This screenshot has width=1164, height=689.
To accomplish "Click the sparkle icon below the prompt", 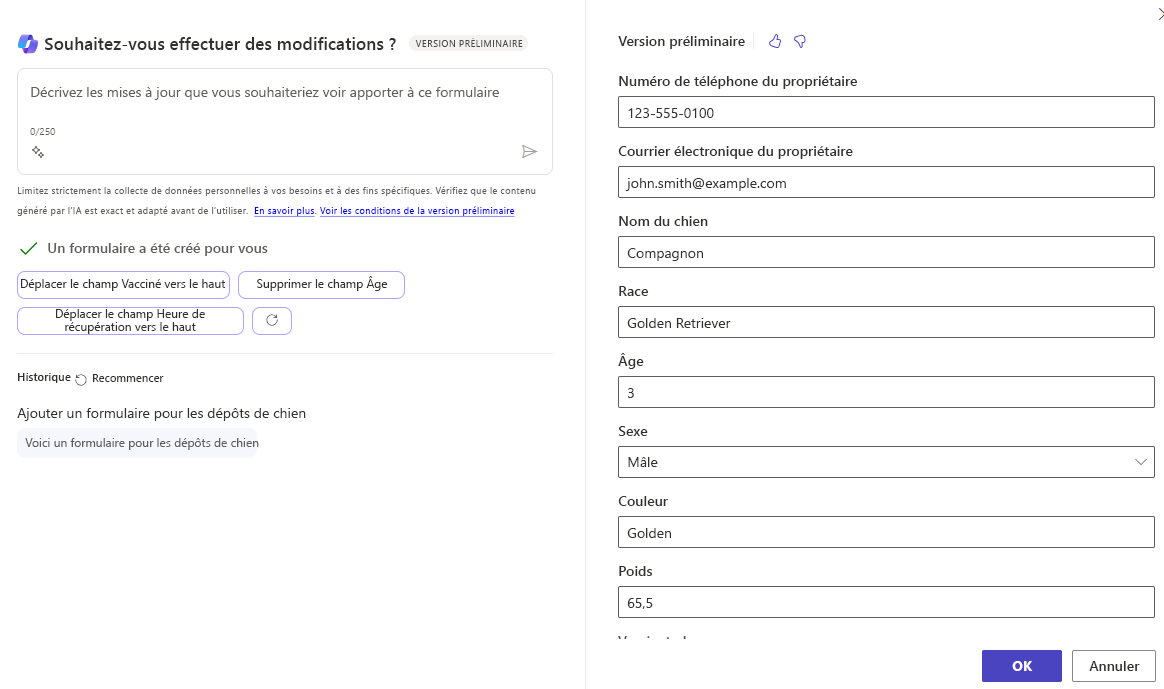I will pos(38,152).
